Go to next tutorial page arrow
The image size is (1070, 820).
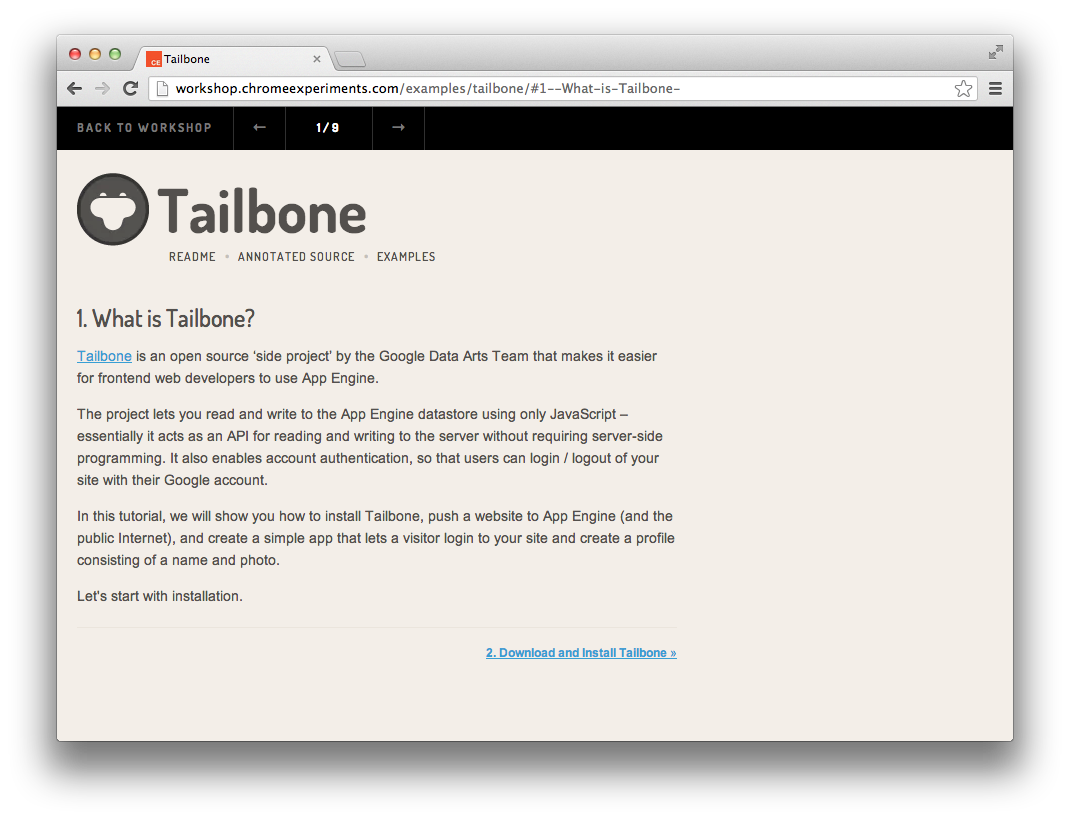click(x=399, y=128)
